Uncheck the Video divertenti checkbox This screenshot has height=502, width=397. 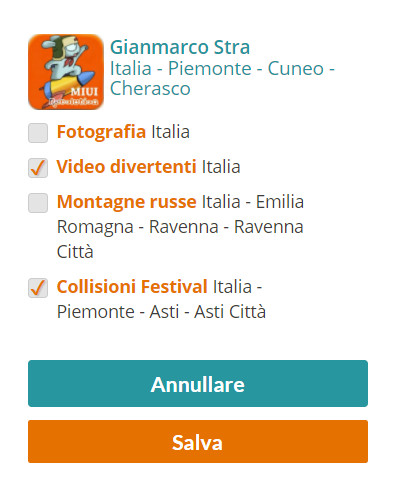(x=38, y=168)
